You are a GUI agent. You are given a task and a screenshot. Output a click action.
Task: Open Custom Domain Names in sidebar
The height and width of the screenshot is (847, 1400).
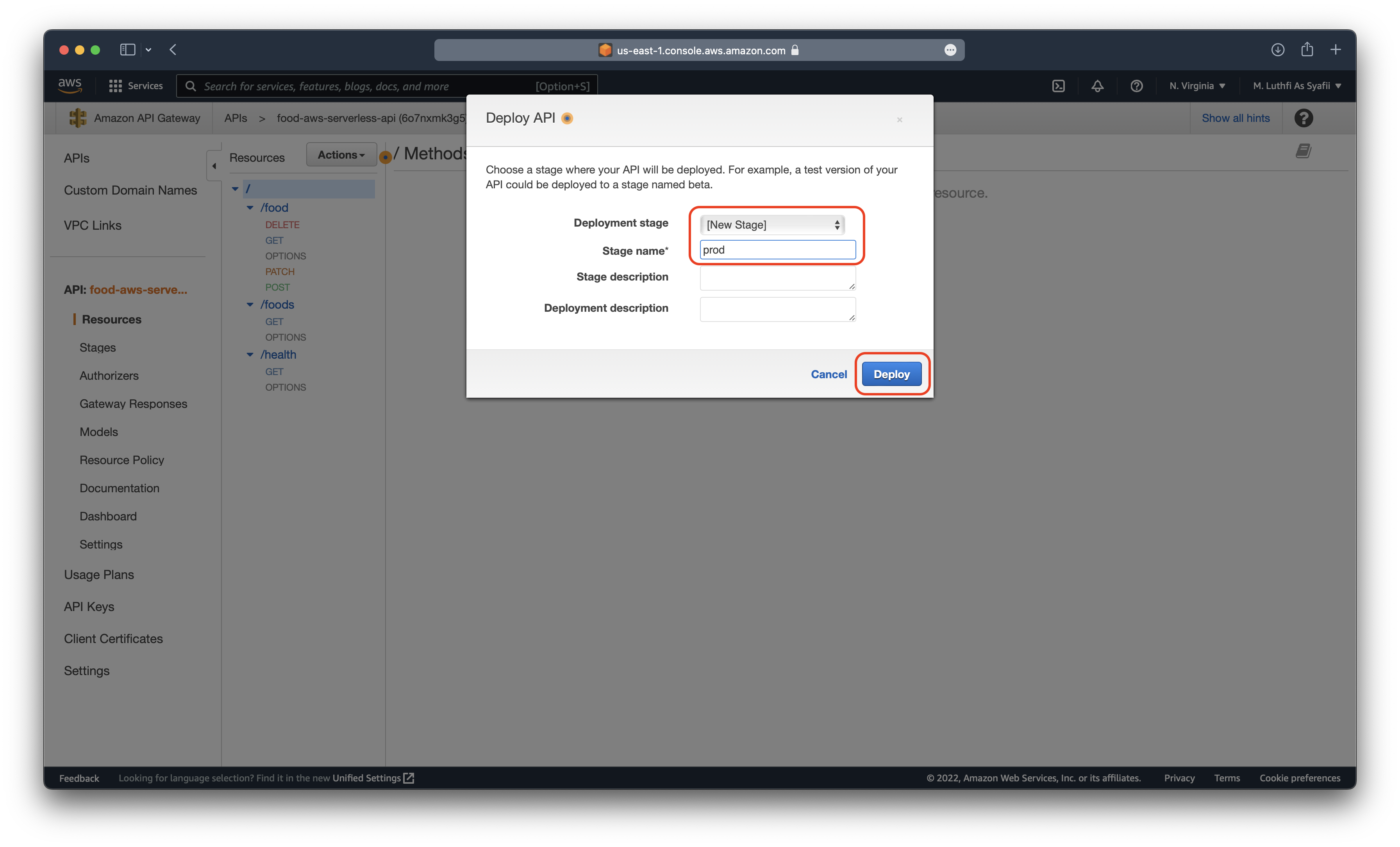click(130, 190)
